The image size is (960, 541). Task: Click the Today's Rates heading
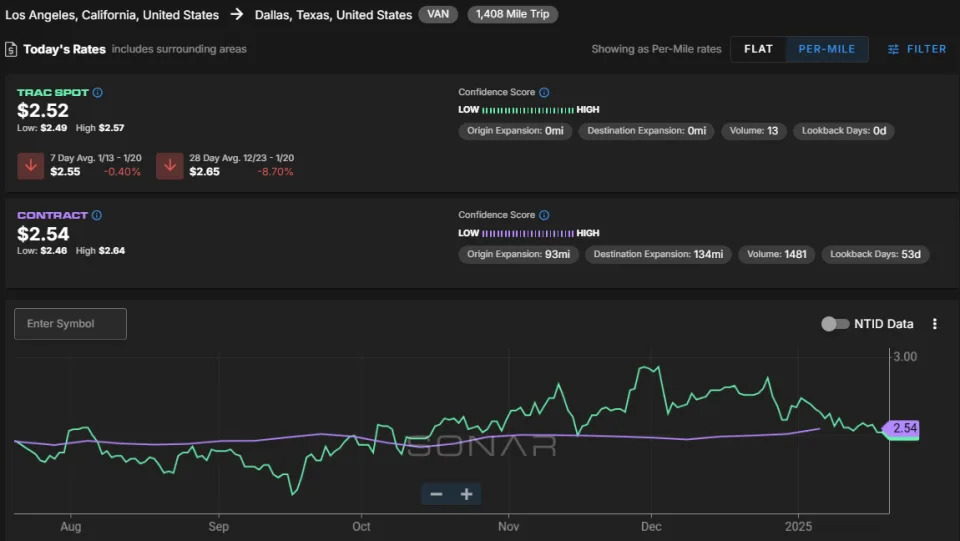click(x=64, y=50)
